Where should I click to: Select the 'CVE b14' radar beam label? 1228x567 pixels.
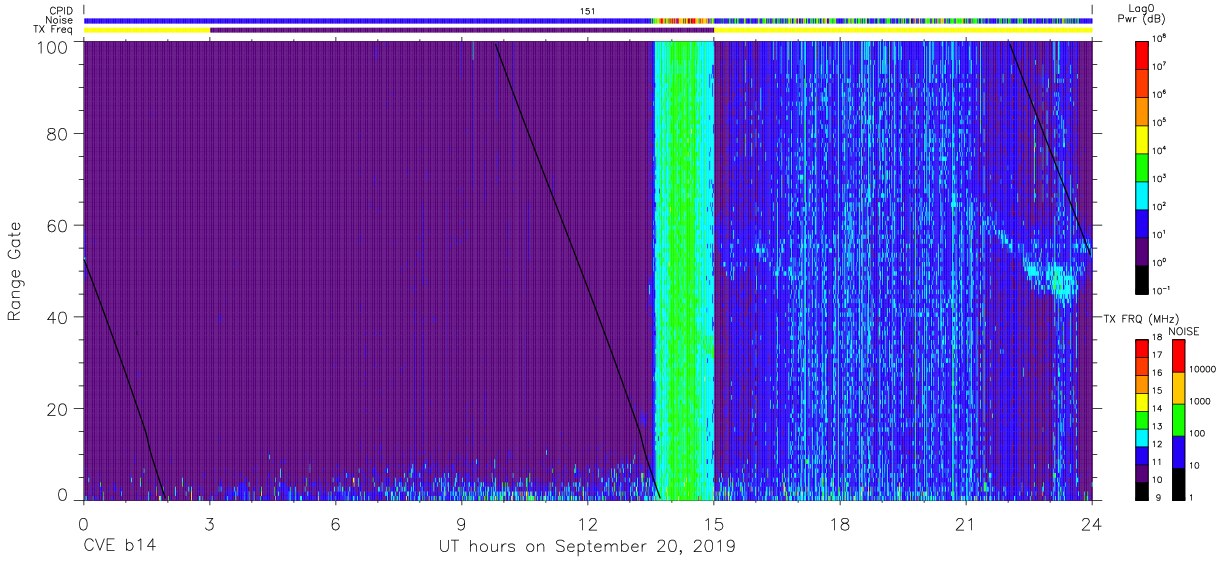coord(119,546)
